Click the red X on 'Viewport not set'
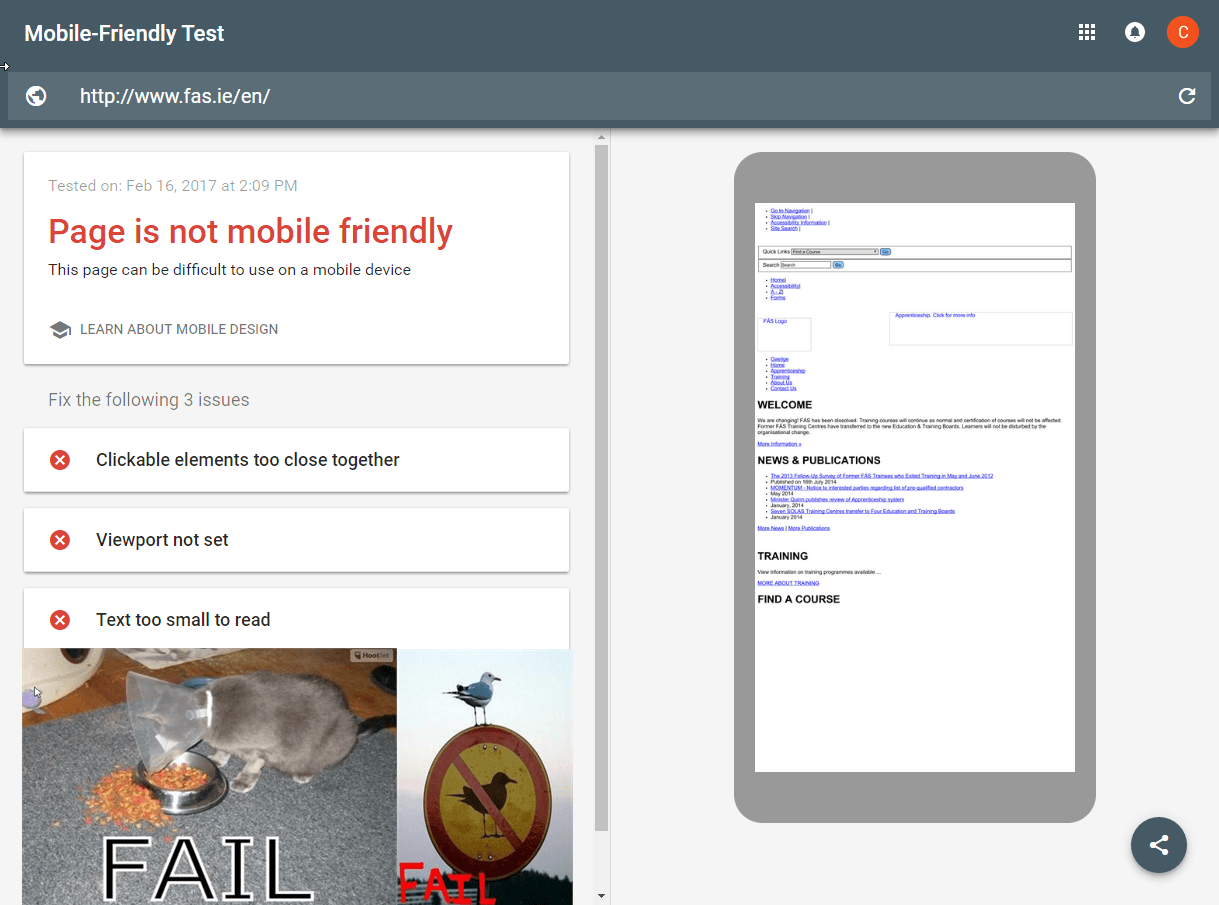 pos(60,540)
